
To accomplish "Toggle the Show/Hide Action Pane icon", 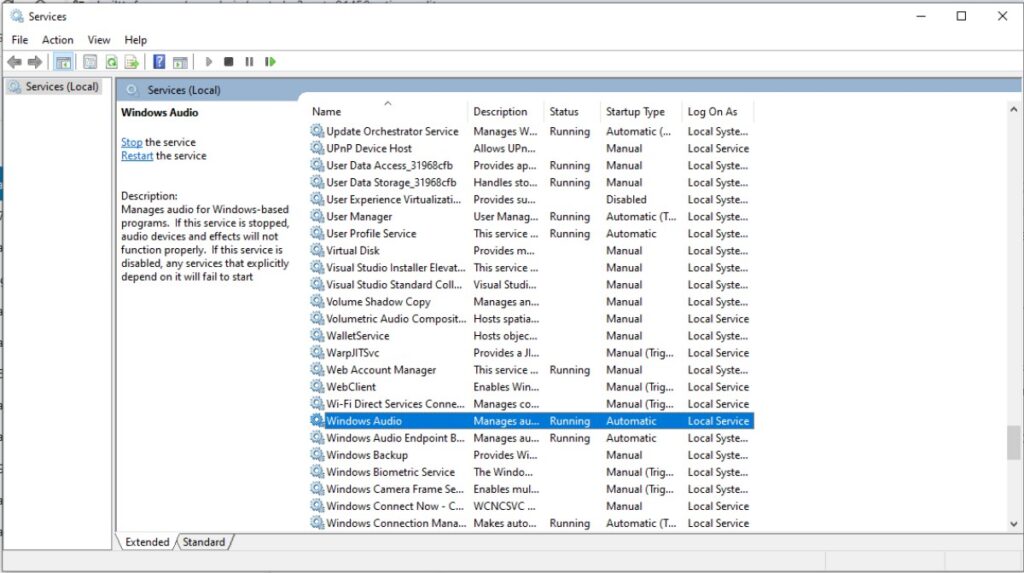I will [180, 62].
